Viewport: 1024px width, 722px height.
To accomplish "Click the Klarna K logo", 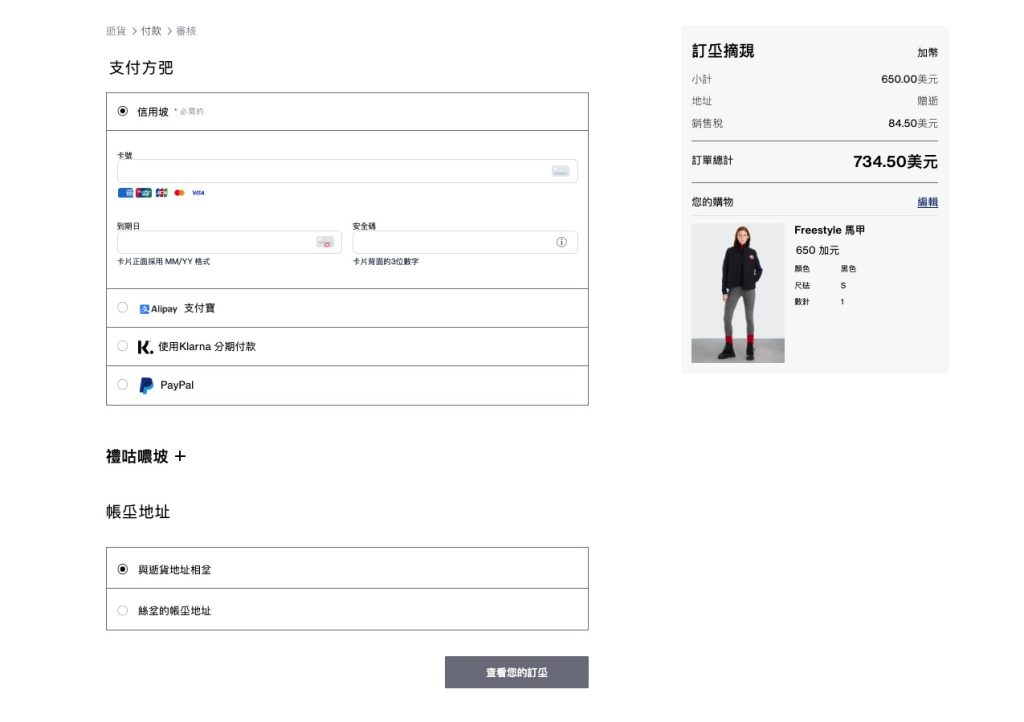I will [145, 347].
